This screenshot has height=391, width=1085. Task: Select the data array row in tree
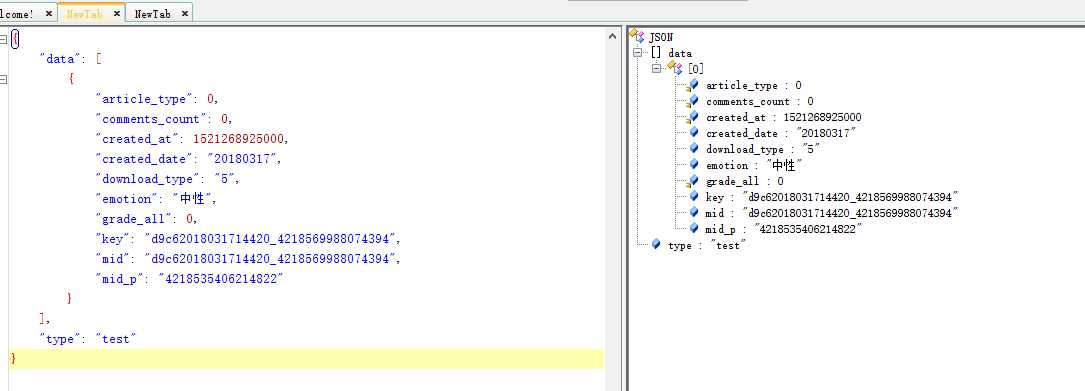671,53
